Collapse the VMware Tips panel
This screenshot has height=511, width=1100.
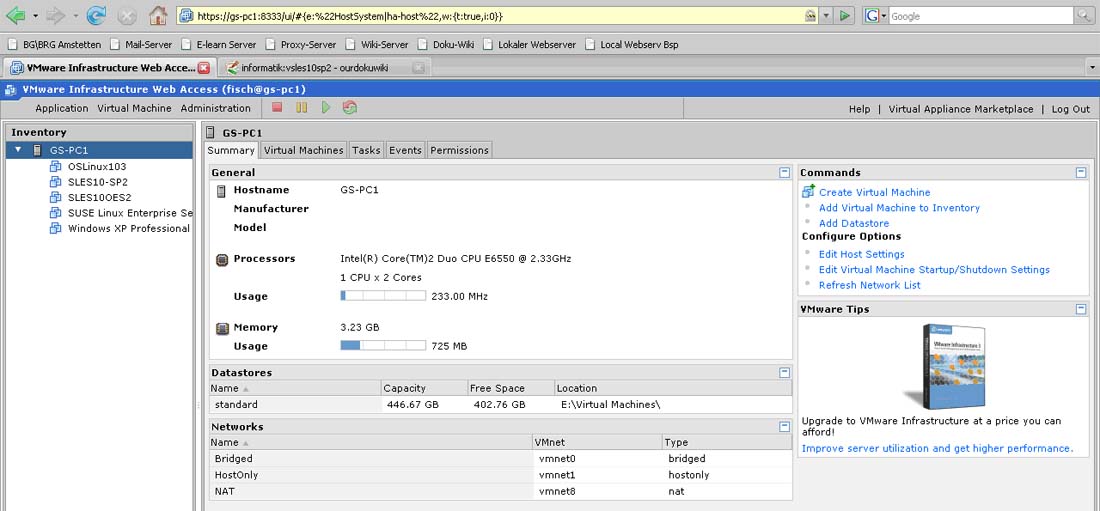click(x=1081, y=309)
